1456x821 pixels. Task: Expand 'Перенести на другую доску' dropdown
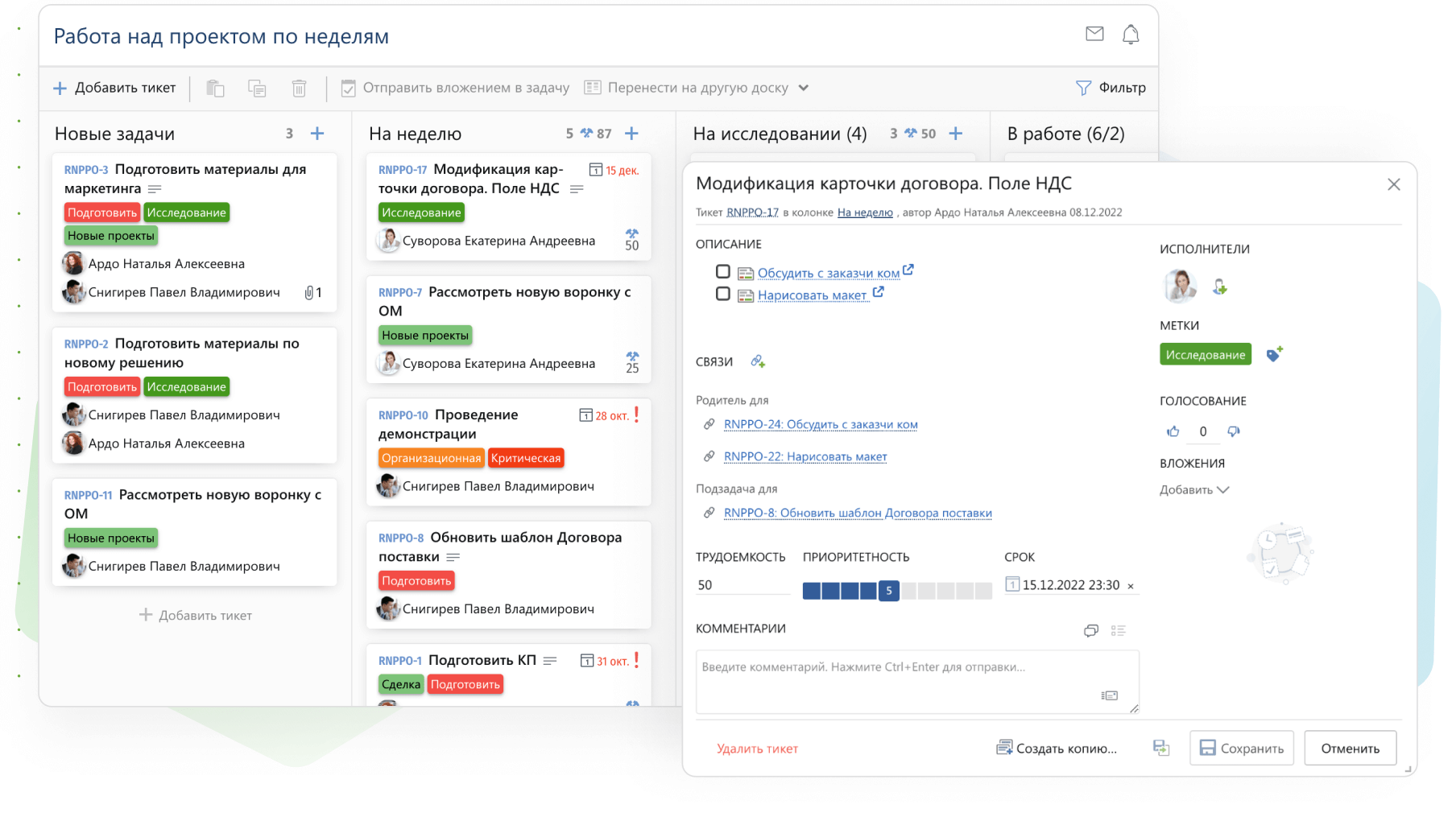click(x=803, y=88)
